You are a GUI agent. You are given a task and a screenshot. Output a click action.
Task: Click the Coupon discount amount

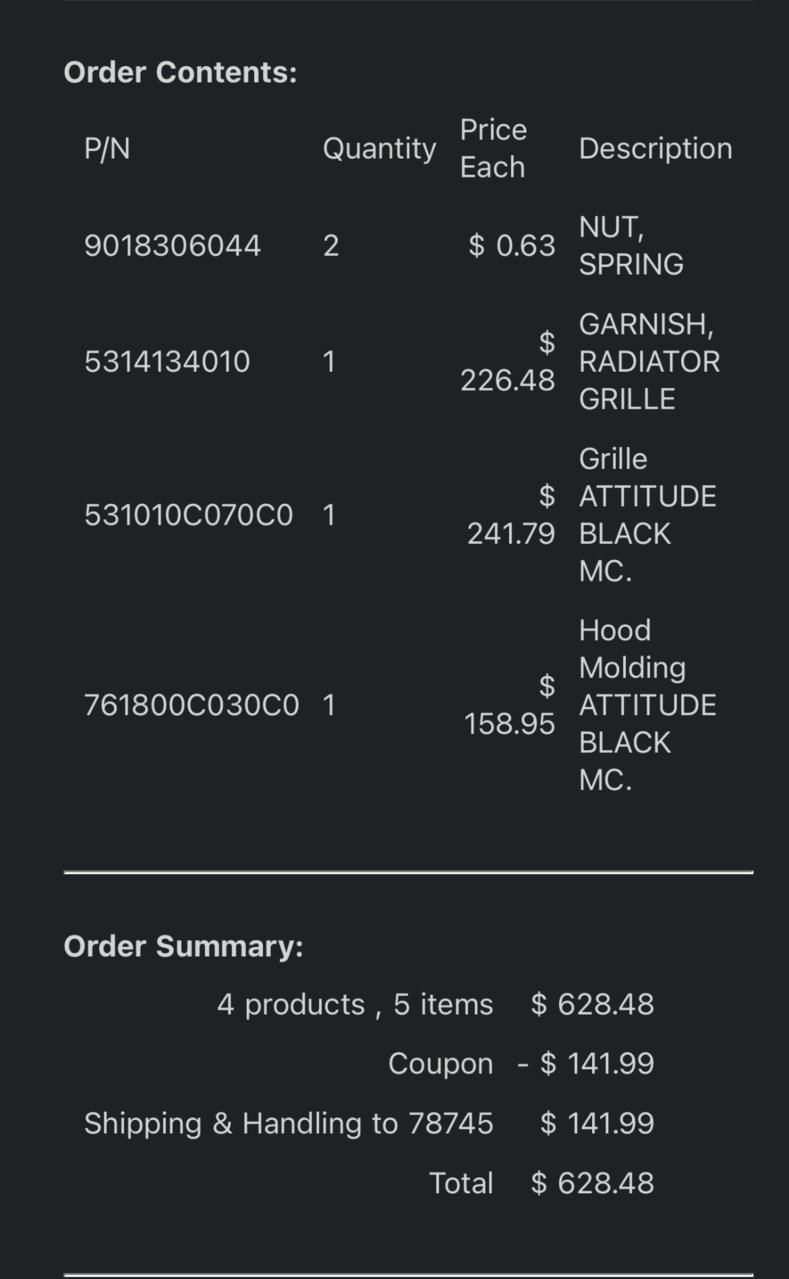[x=586, y=1064]
